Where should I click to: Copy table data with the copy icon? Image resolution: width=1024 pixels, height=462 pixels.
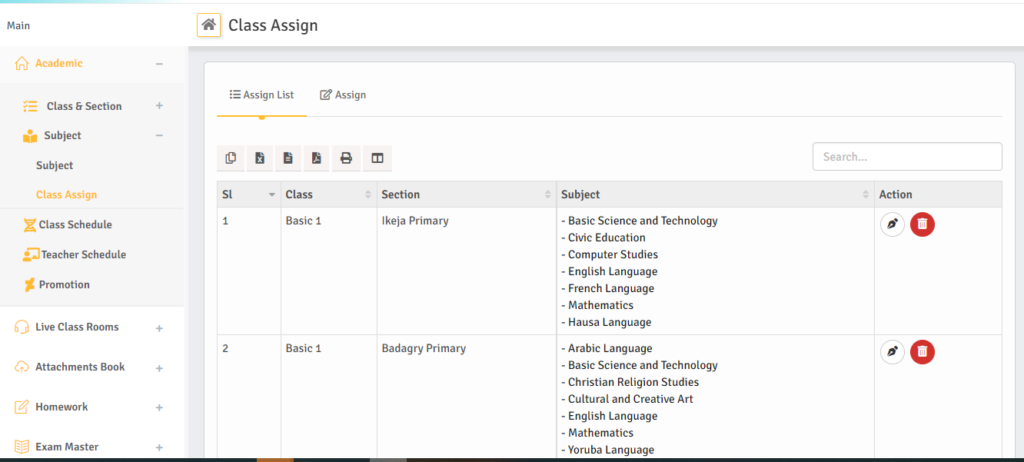tap(231, 158)
